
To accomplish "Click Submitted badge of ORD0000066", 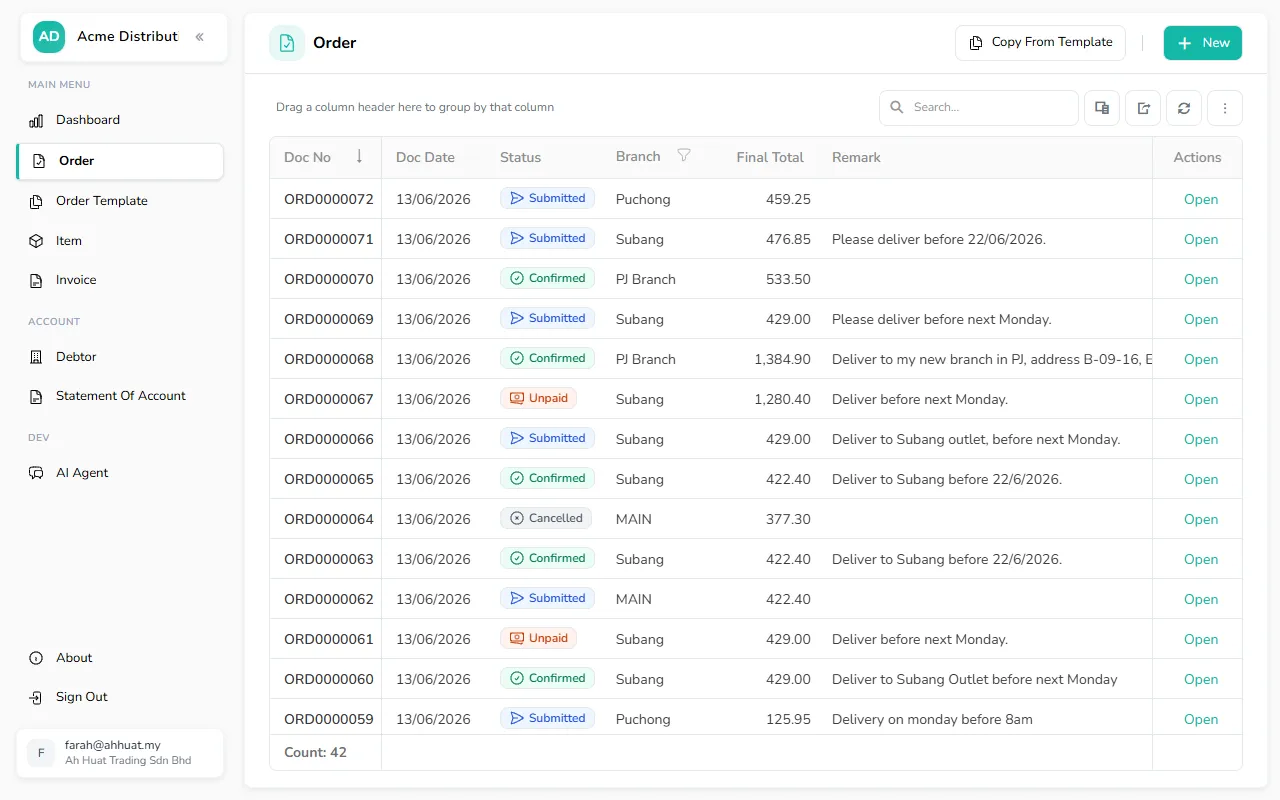I will tap(547, 438).
